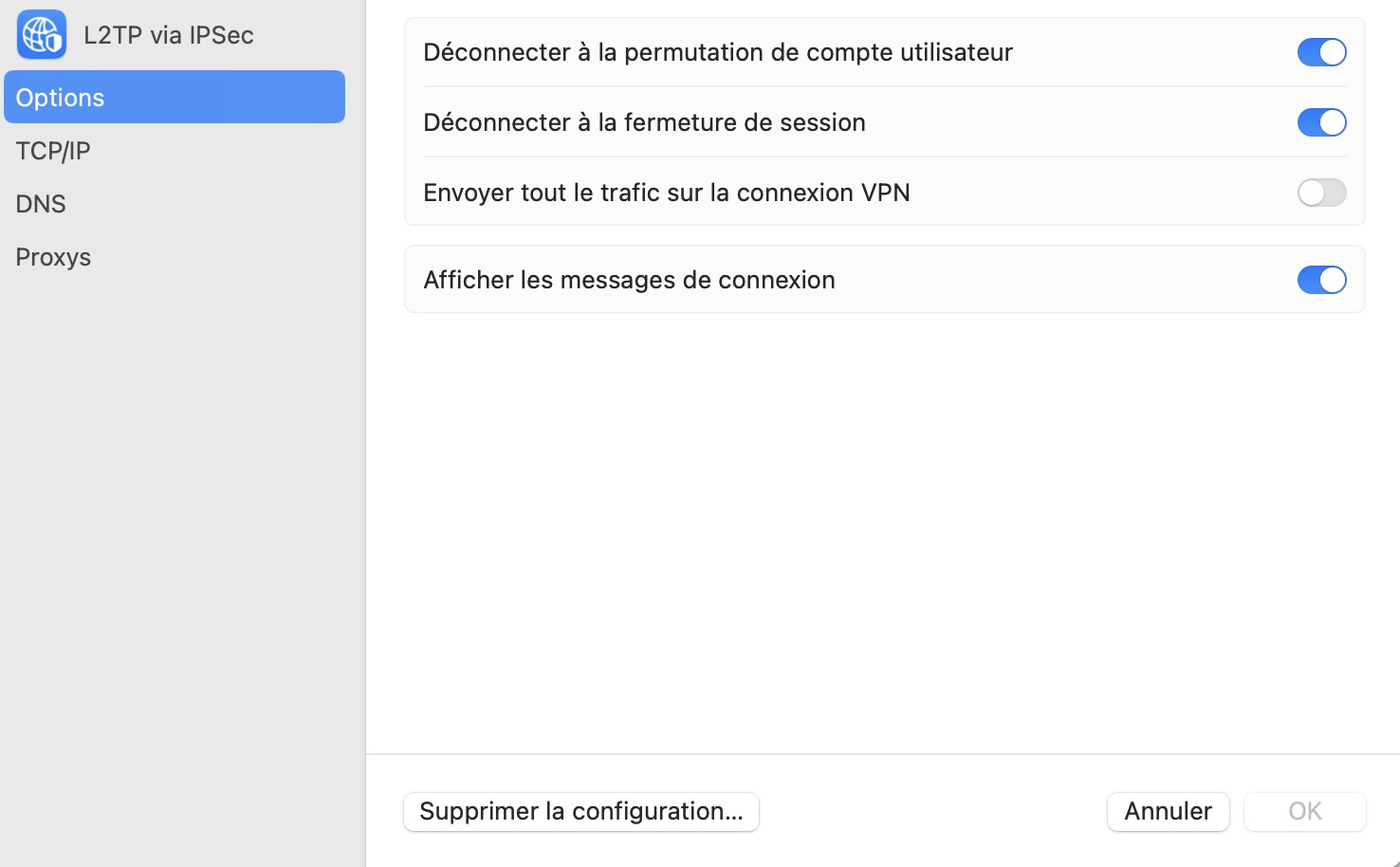The width and height of the screenshot is (1400, 867).
Task: Enable sending all traffic over VPN toggle
Action: (x=1322, y=193)
